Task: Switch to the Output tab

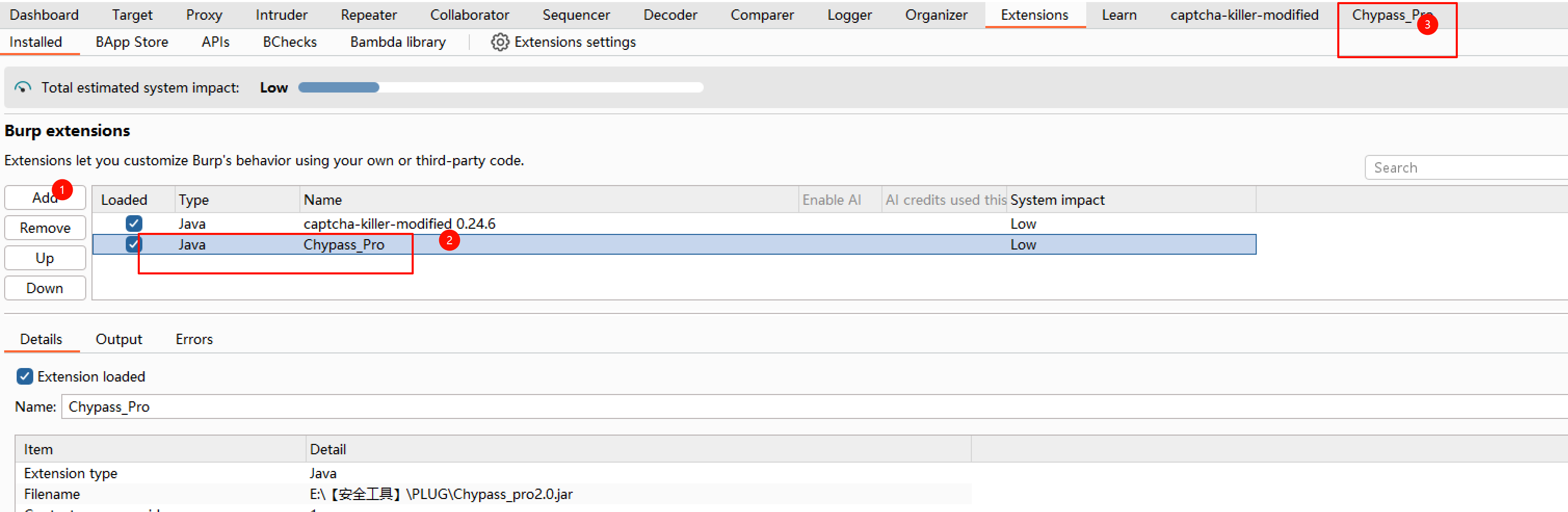Action: pos(118,339)
